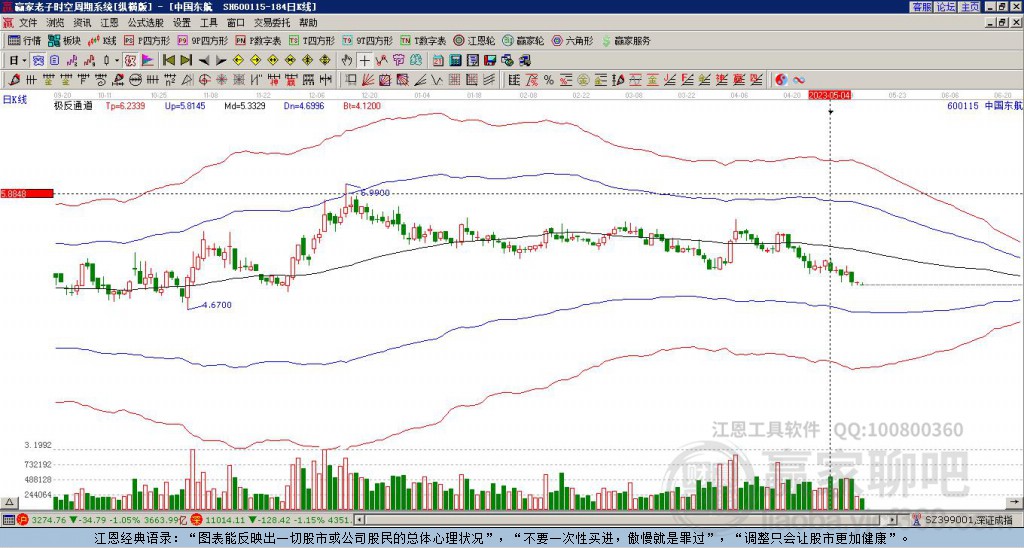
Task: Open the 设置 menu
Action: pos(182,23)
